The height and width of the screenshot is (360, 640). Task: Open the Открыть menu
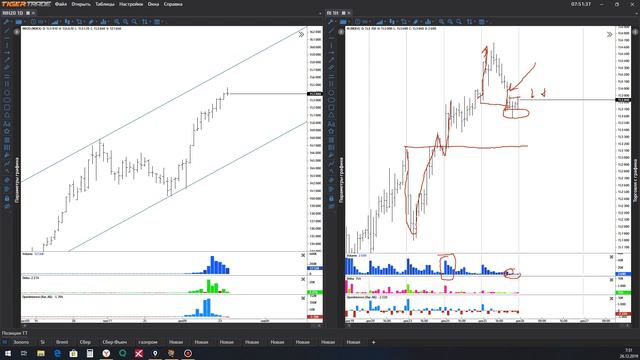coord(81,4)
